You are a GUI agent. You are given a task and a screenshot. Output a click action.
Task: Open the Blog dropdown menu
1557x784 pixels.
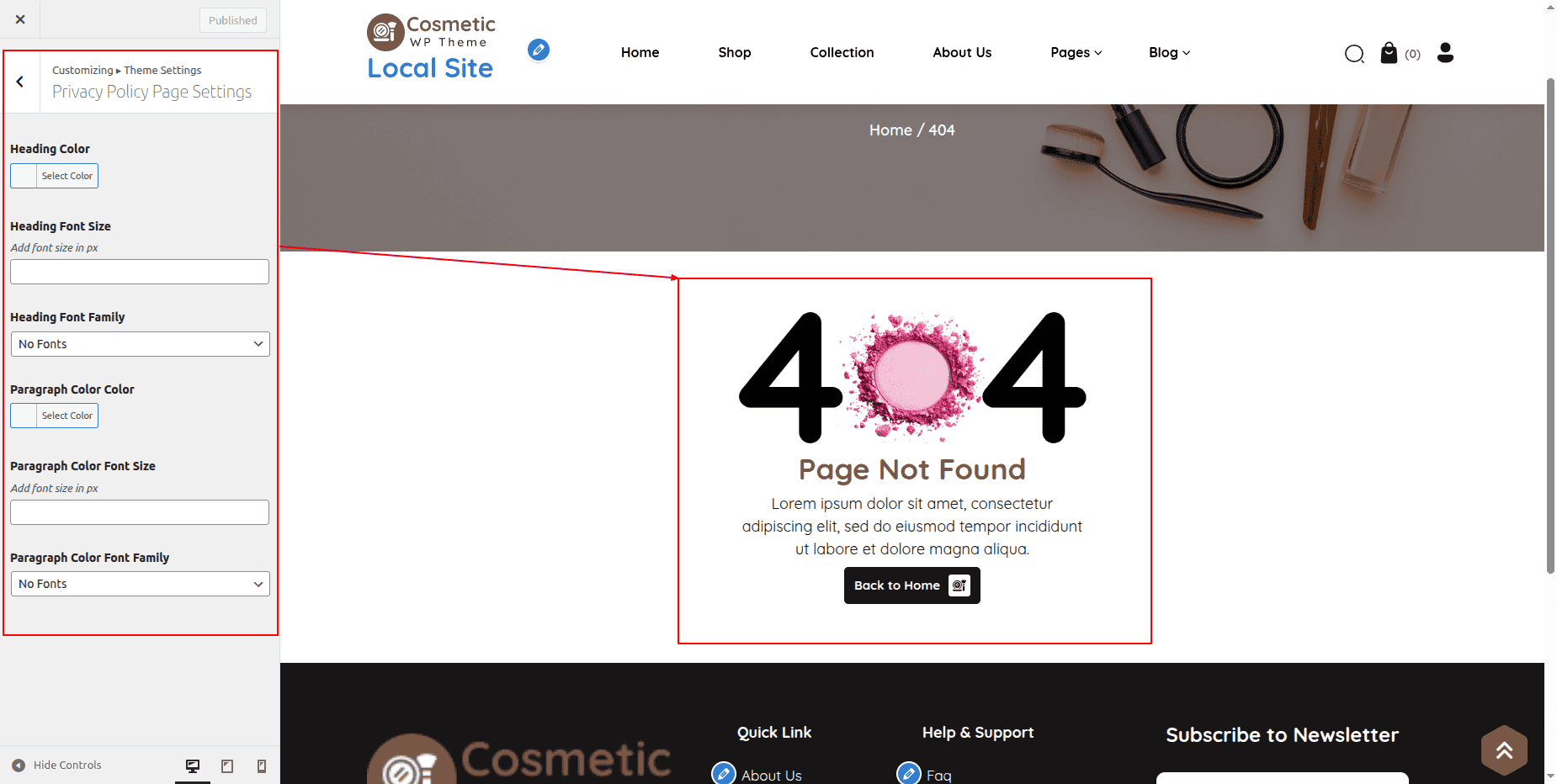tap(1169, 52)
